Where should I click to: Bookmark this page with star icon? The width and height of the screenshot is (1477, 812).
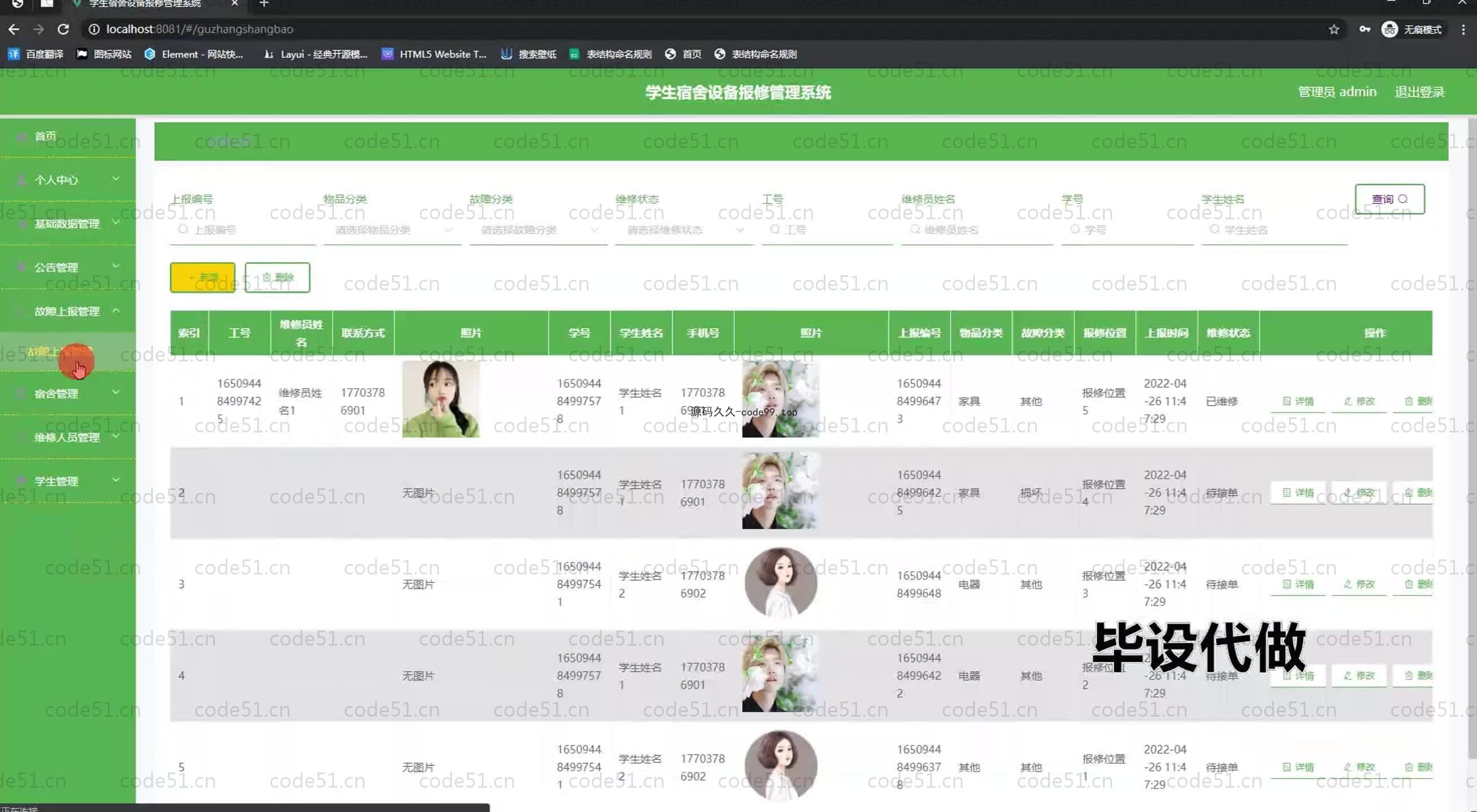(x=1334, y=29)
